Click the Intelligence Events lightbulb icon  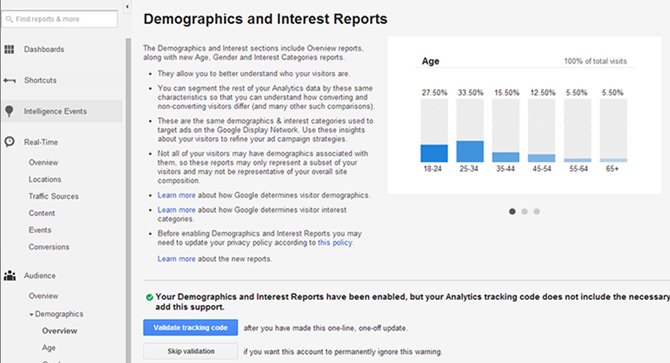click(9, 111)
